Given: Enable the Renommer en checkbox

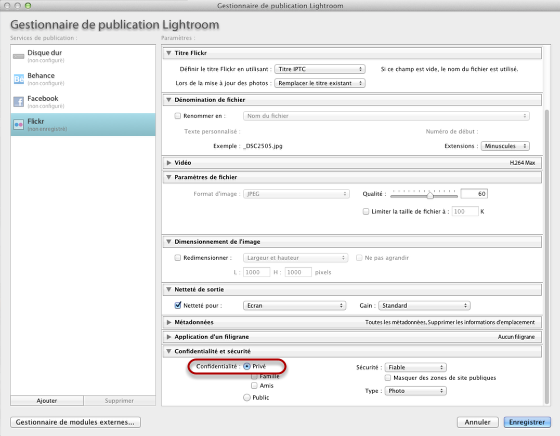Looking at the screenshot, I should [178, 116].
